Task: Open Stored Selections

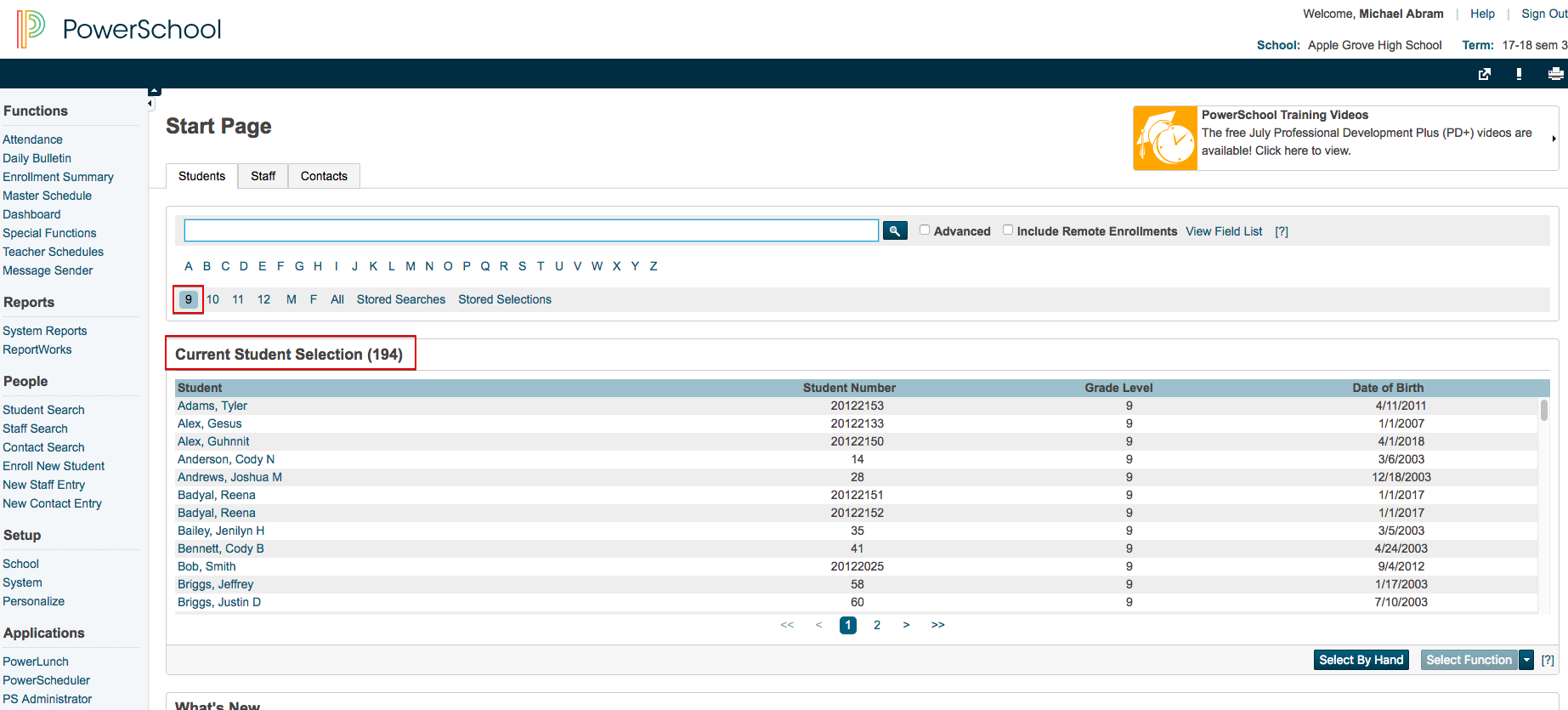Action: (505, 299)
